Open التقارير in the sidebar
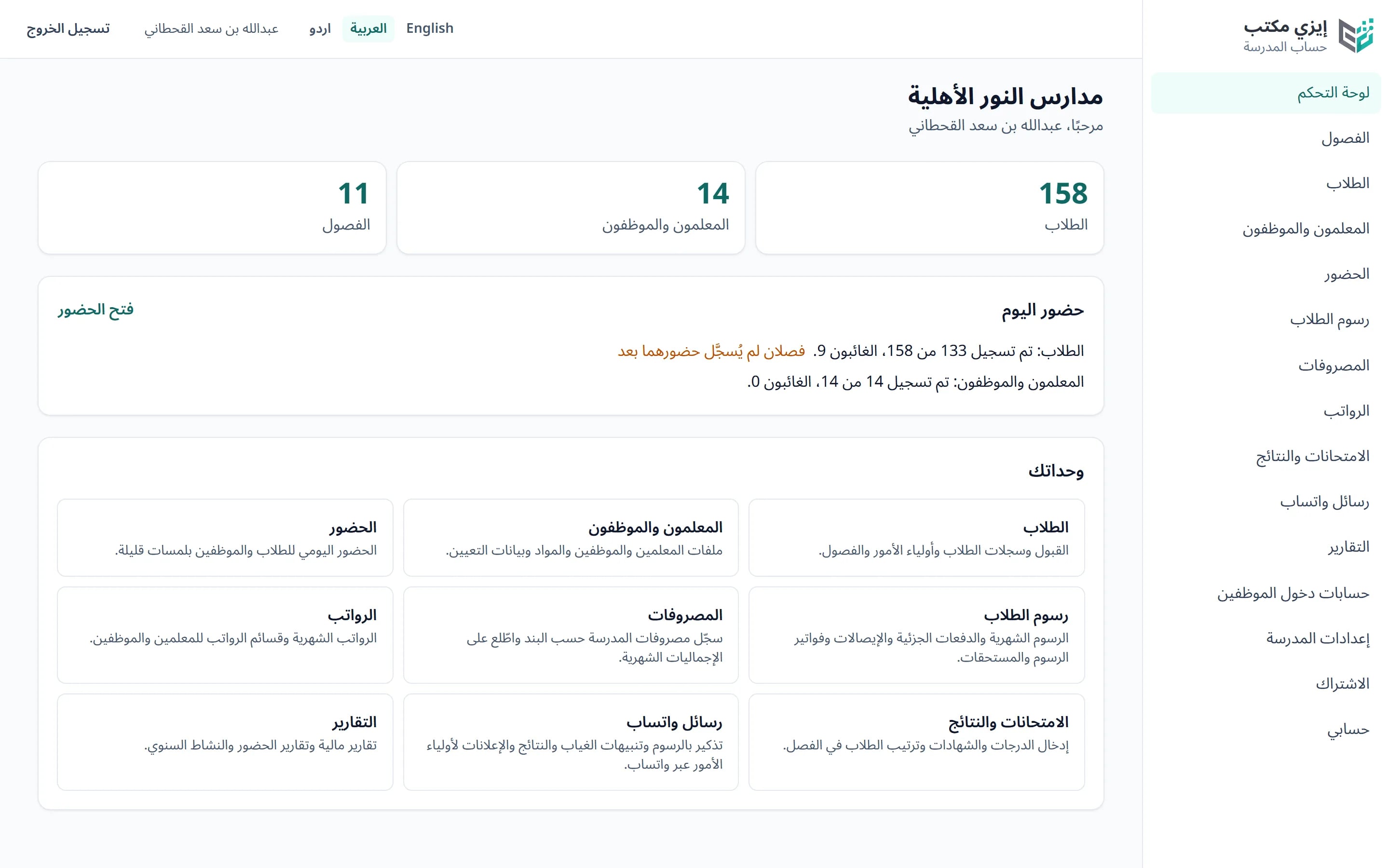 pos(1266,547)
